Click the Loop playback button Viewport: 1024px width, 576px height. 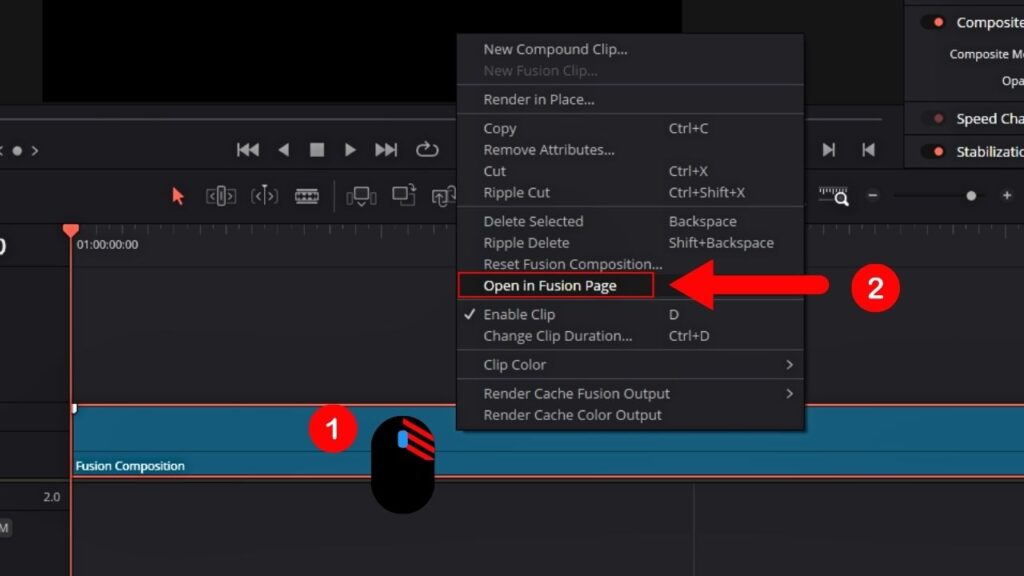click(x=428, y=148)
